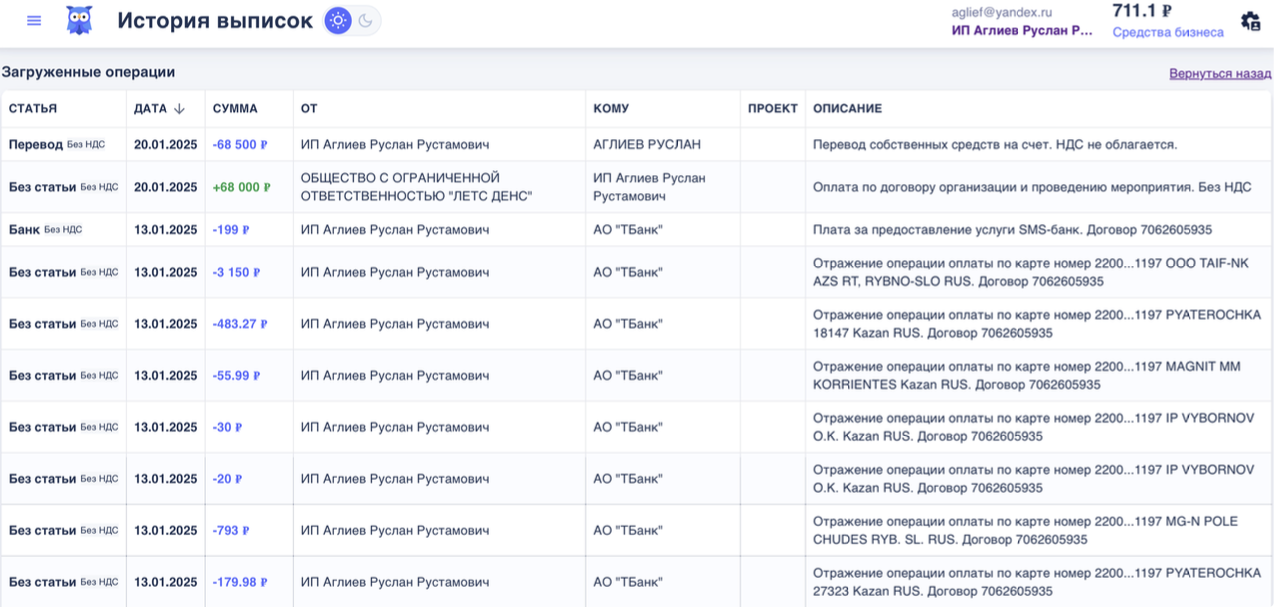Click the ОПИСАНИЕ column header
Viewport: 1274px width, 612px height.
847,109
